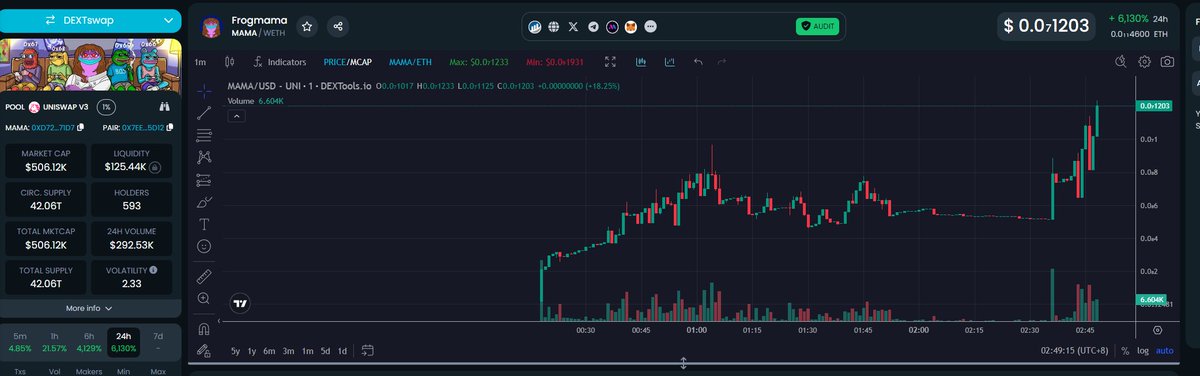
Task: Click the share pair icon
Action: [338, 27]
